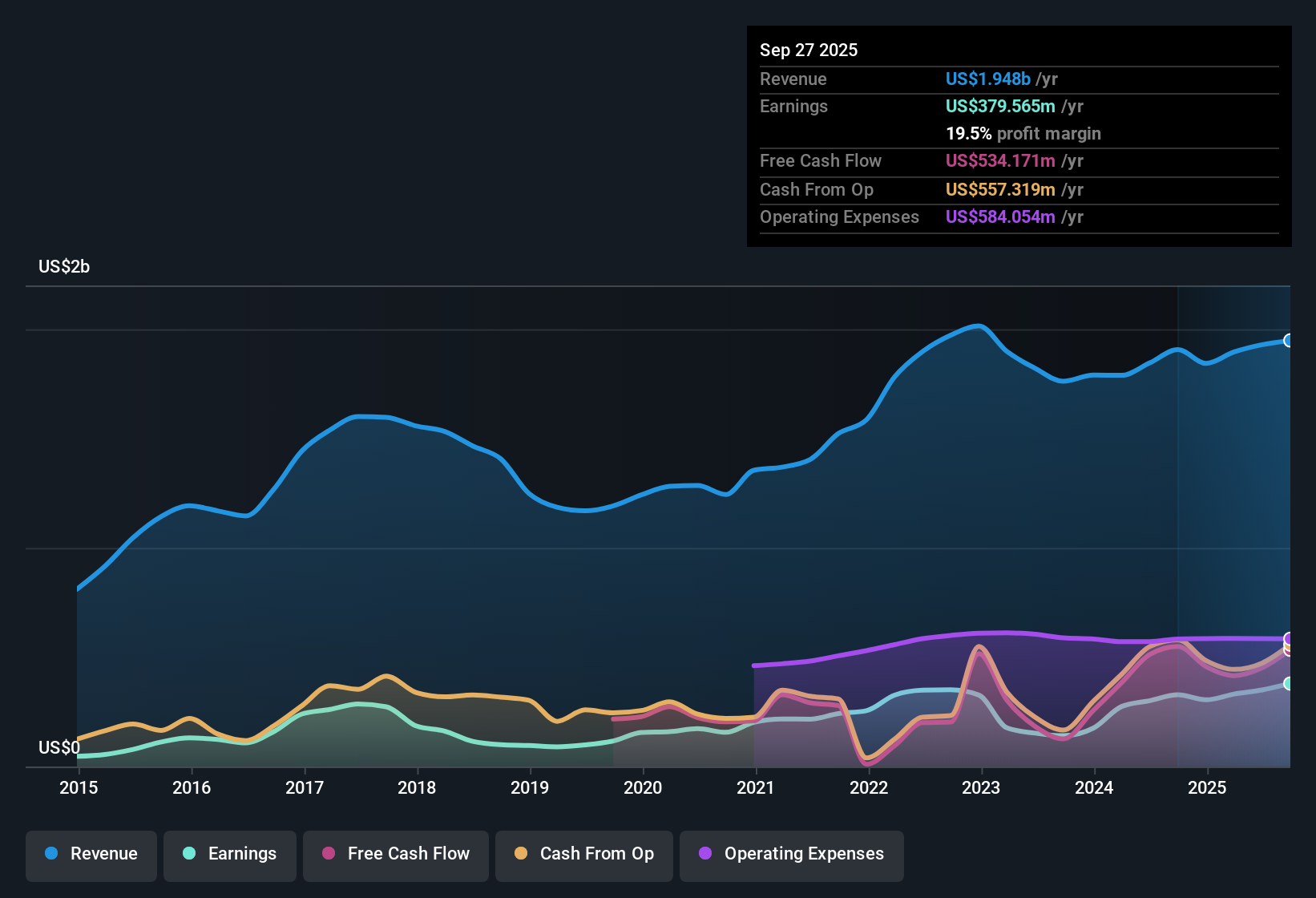This screenshot has height=898, width=1316.
Task: Select the Operating Expenses endpoint marker
Action: click(1288, 639)
